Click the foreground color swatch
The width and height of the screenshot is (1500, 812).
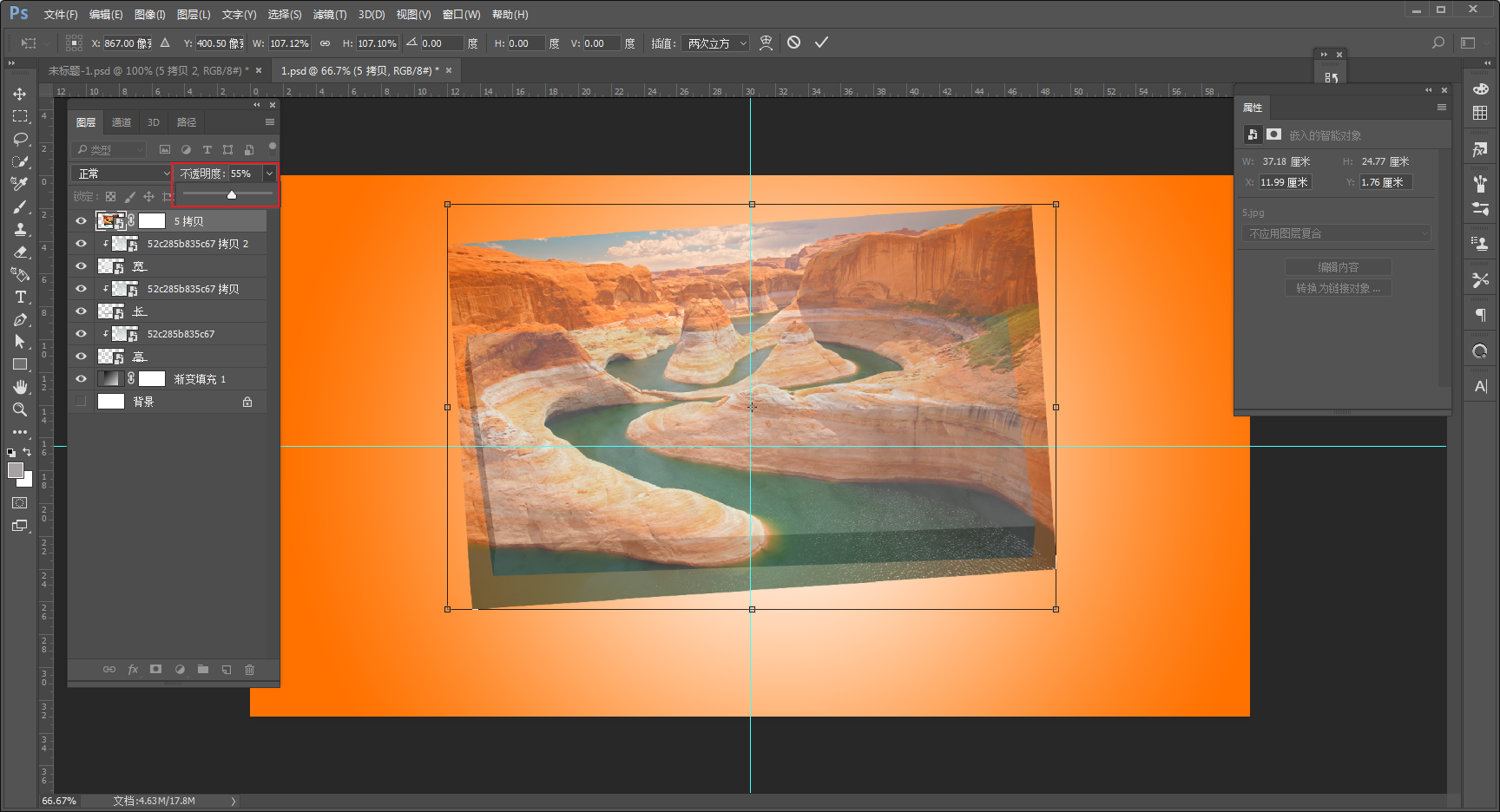click(x=16, y=470)
